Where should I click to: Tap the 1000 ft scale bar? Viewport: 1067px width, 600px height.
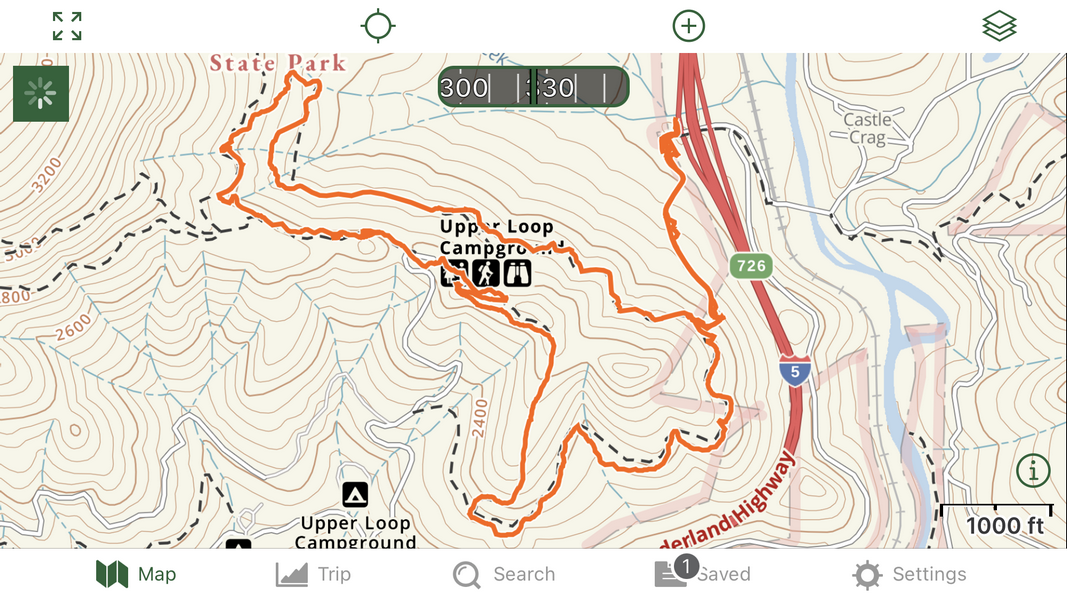point(996,520)
